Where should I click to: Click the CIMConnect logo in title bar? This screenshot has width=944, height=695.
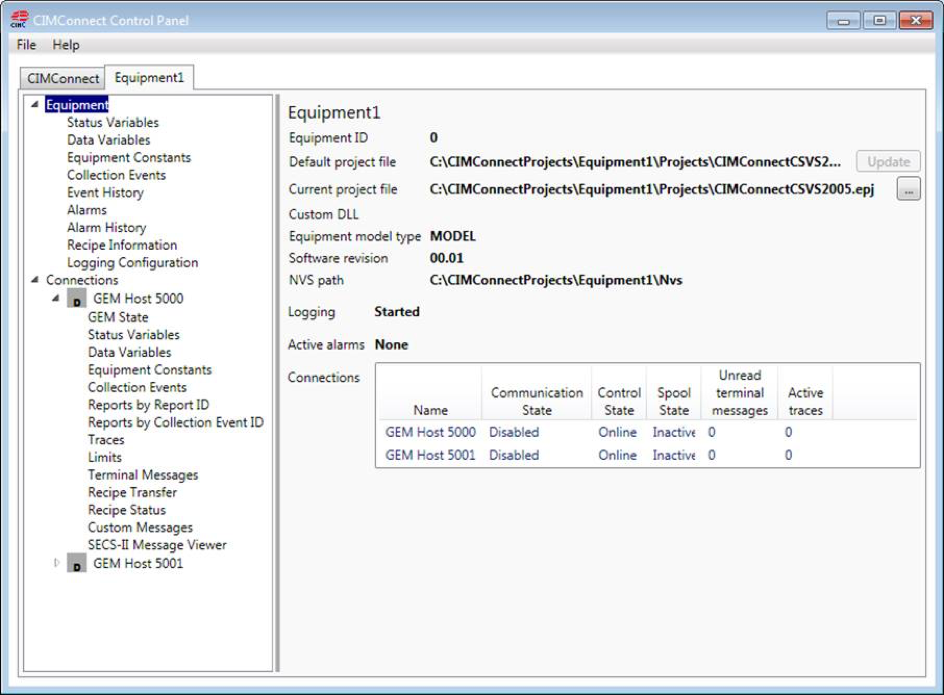[19, 20]
